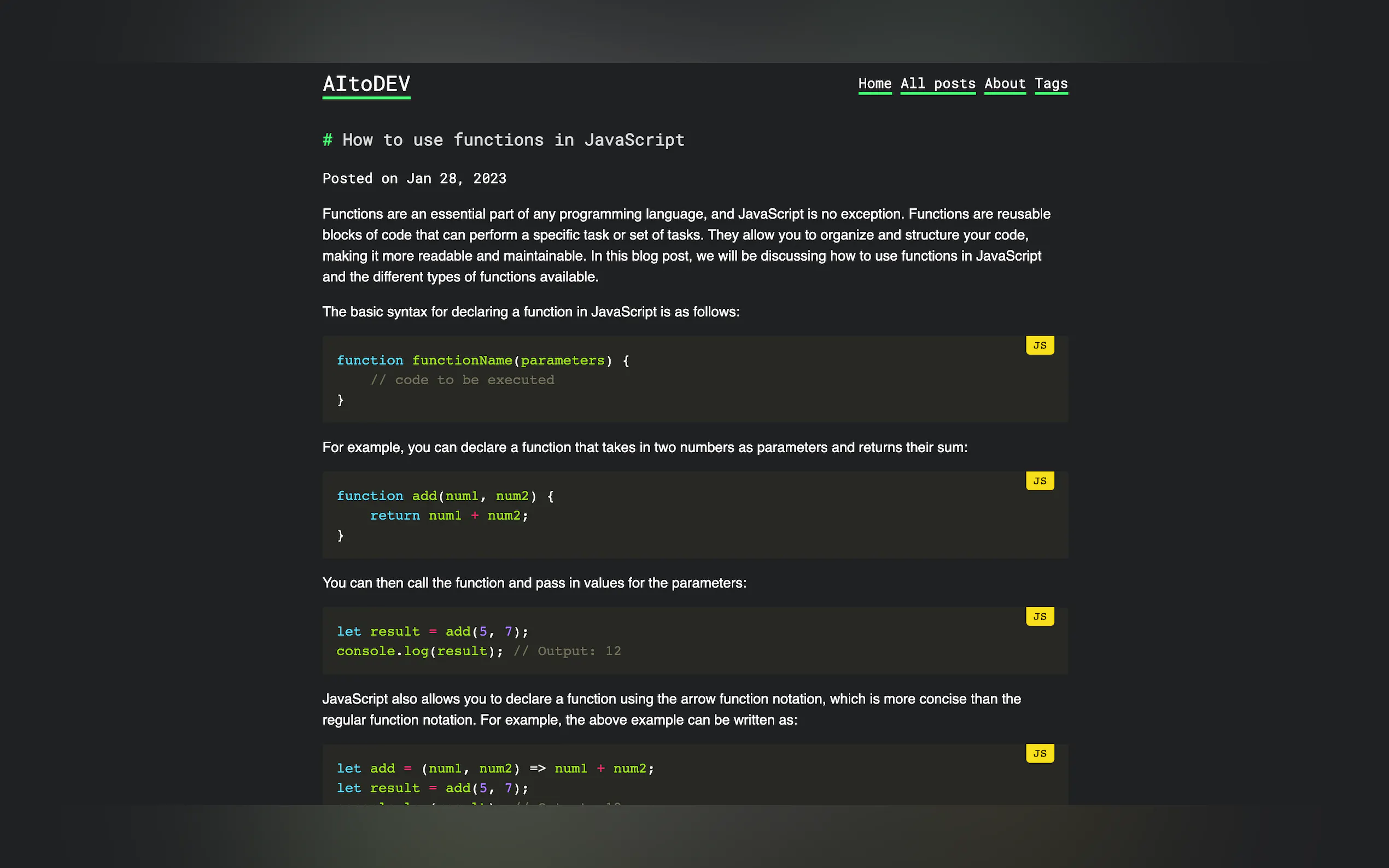Click JS badge on arrow function block
Screen dimensions: 1389x868
pos(1040,754)
